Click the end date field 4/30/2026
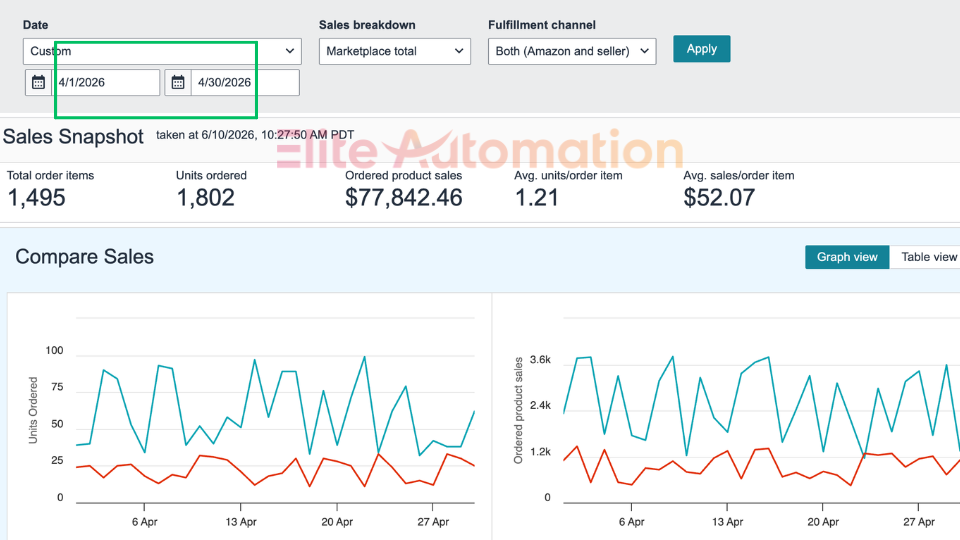This screenshot has width=960, height=540. click(245, 82)
